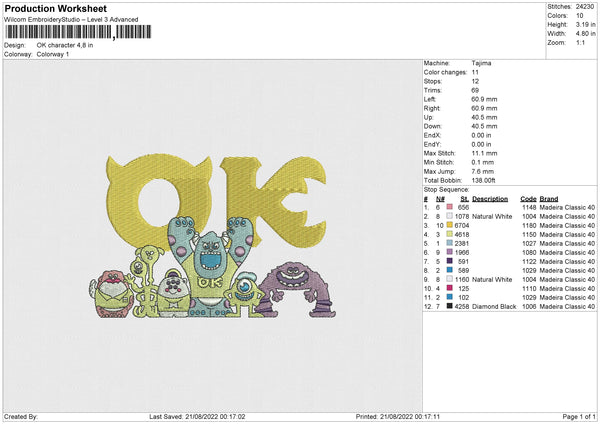Select the Width value 4.80 in

[x=585, y=34]
